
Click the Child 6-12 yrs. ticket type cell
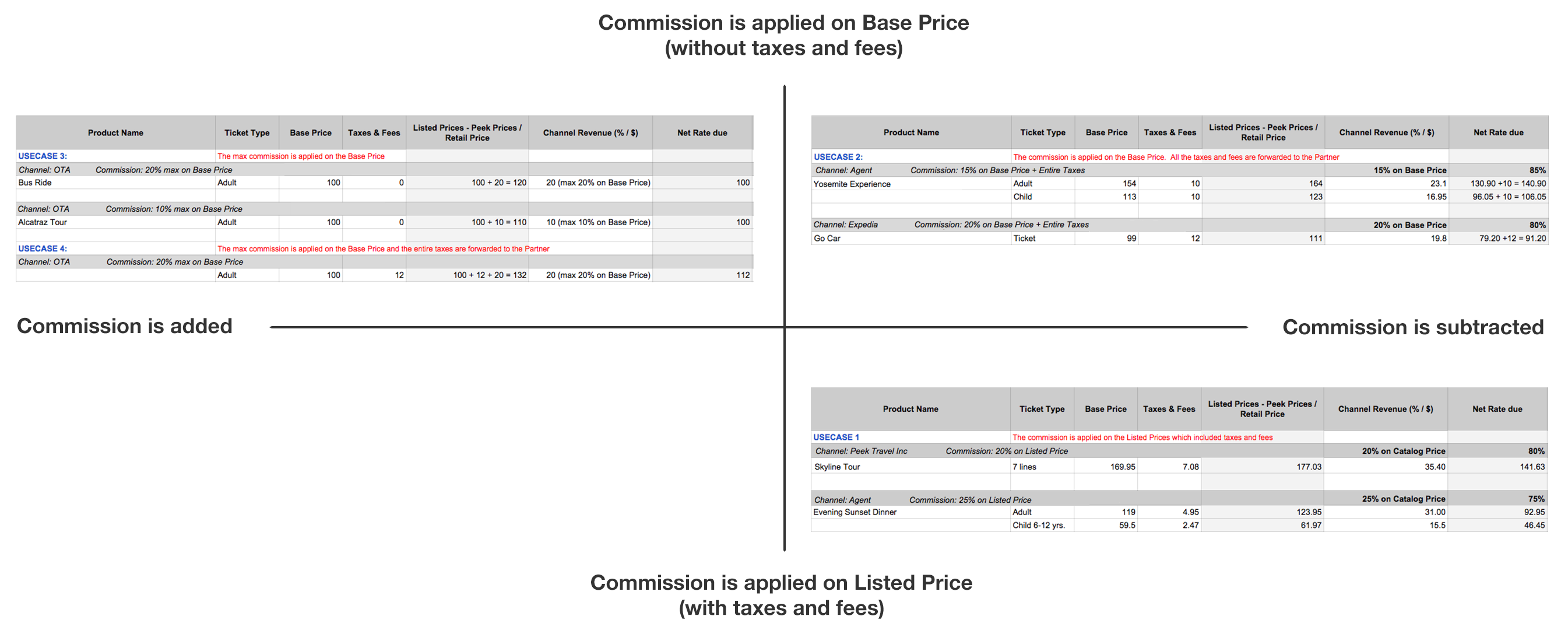click(1042, 525)
